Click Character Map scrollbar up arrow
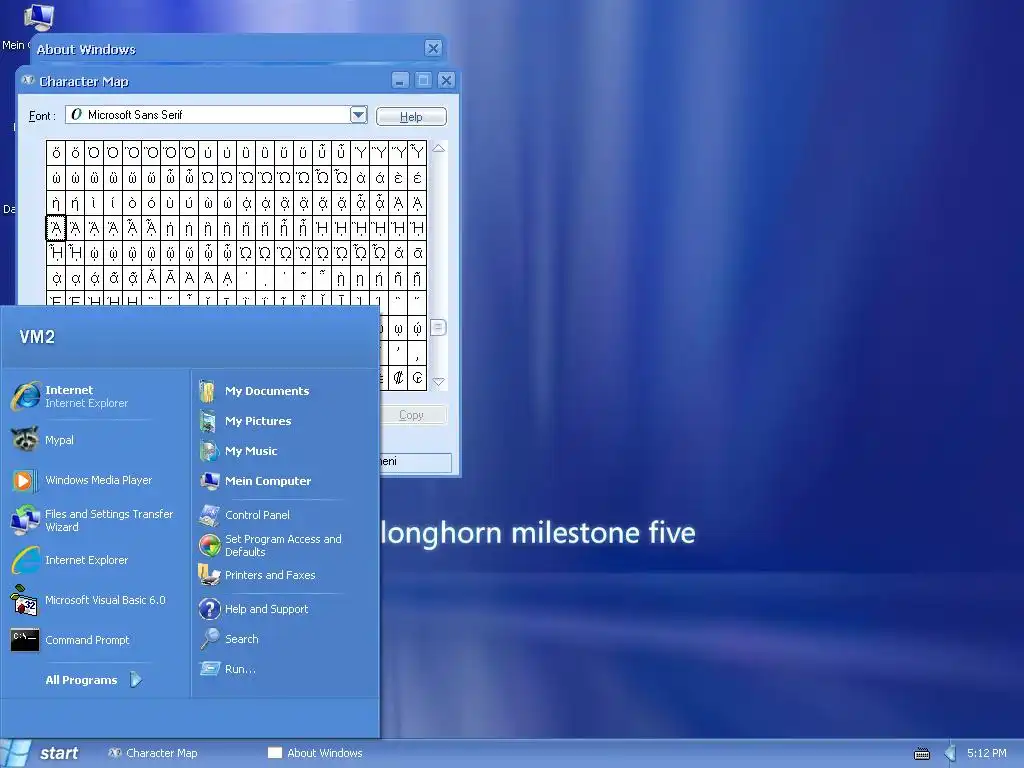Screen dimensions: 1024x768 coord(439,148)
